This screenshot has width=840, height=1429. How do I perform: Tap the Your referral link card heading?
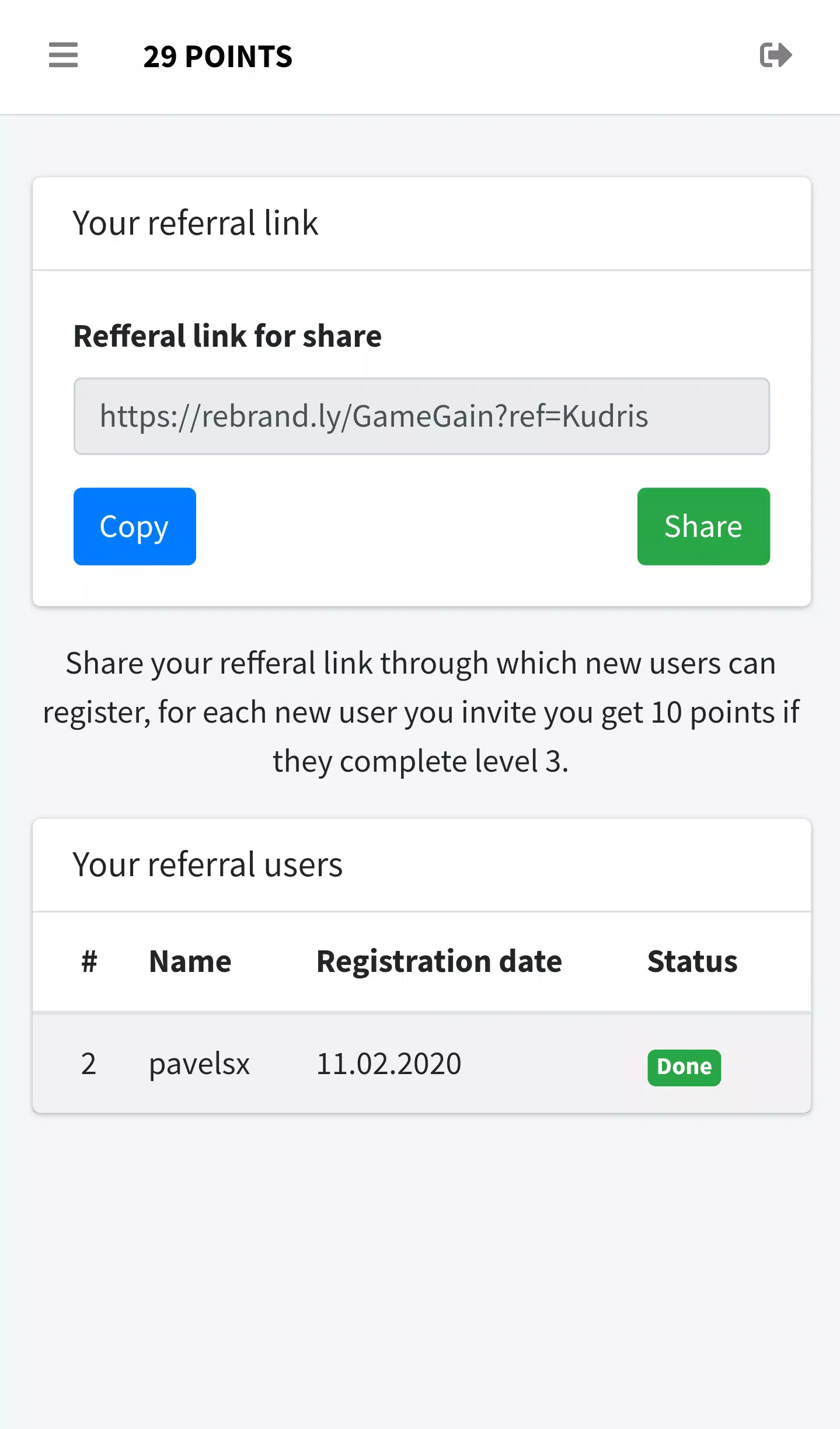click(196, 223)
